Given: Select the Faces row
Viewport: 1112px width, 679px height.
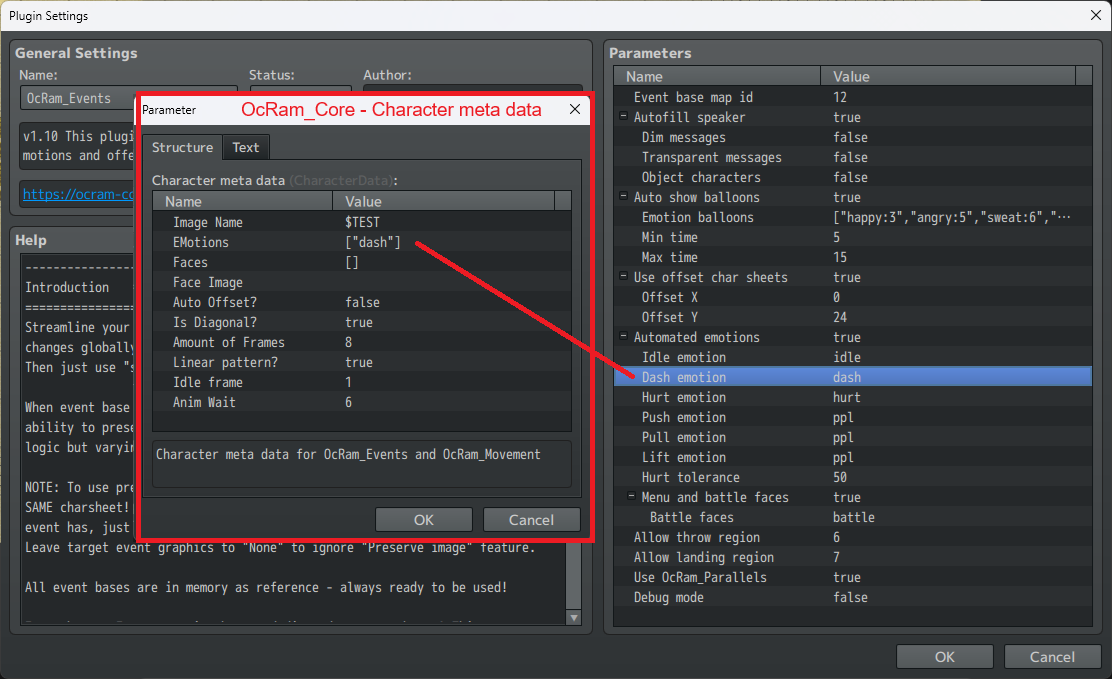Looking at the screenshot, I should click(362, 262).
